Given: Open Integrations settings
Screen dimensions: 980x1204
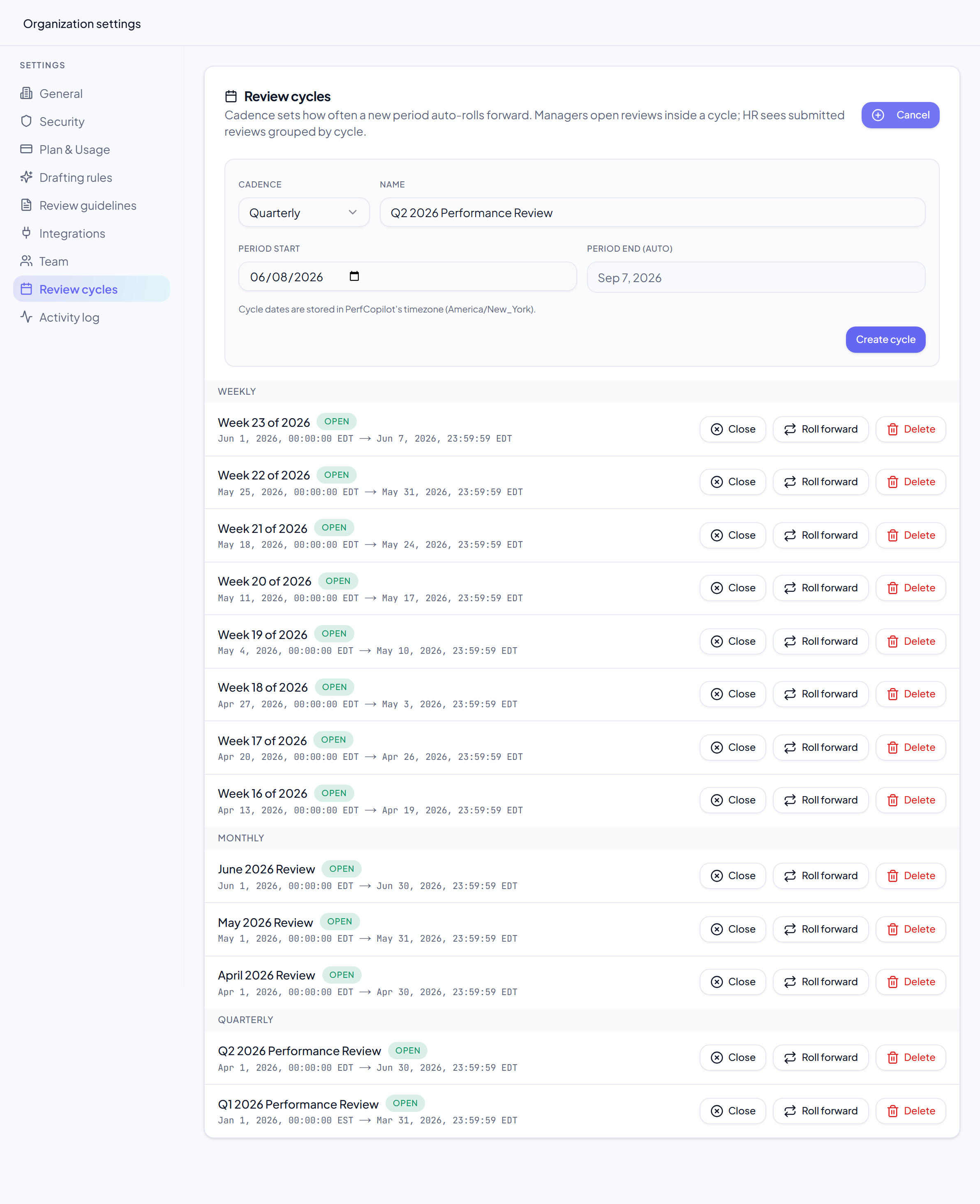Looking at the screenshot, I should point(91,233).
